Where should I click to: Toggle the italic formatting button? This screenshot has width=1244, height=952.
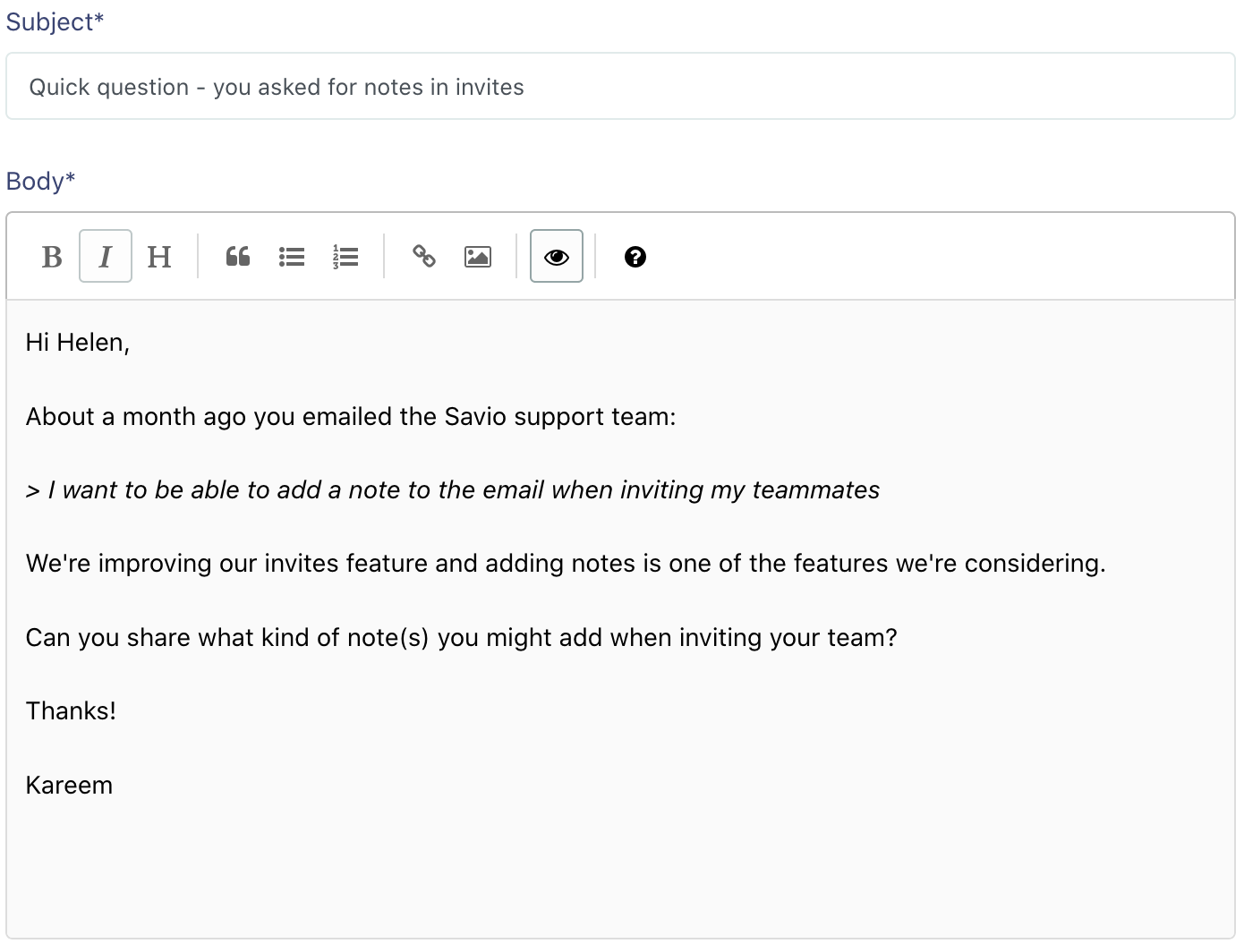106,257
